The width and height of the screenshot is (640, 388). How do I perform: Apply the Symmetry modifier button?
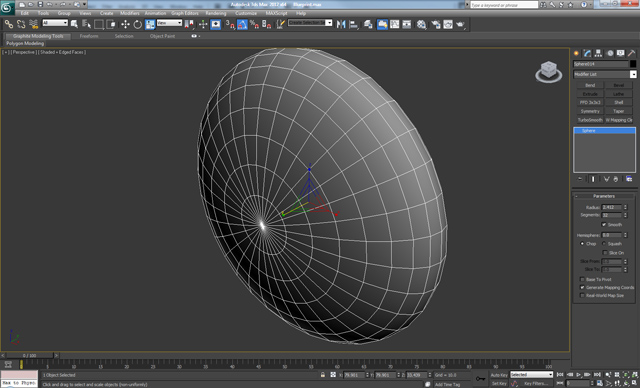coord(590,111)
